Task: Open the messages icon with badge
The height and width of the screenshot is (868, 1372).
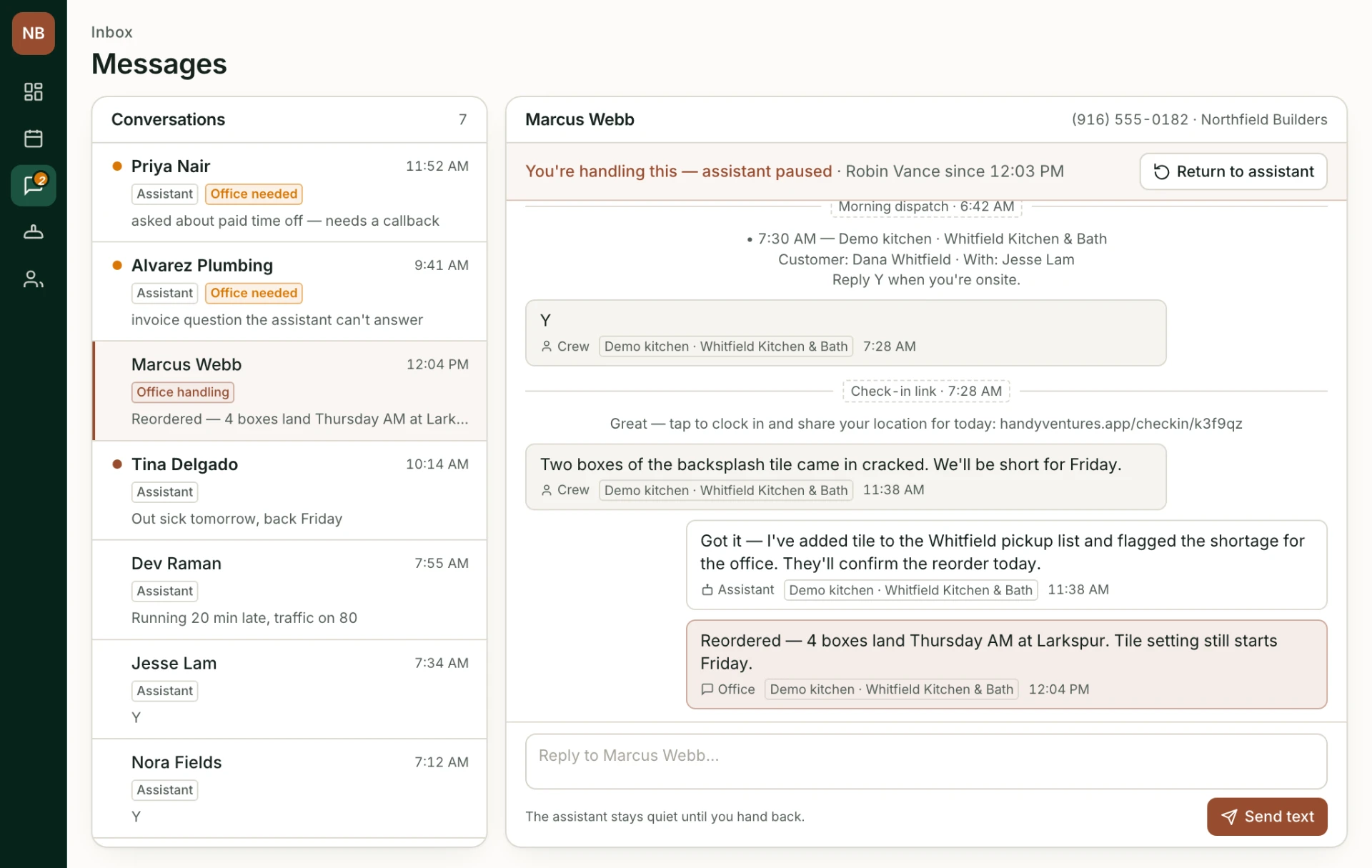Action: click(x=33, y=186)
